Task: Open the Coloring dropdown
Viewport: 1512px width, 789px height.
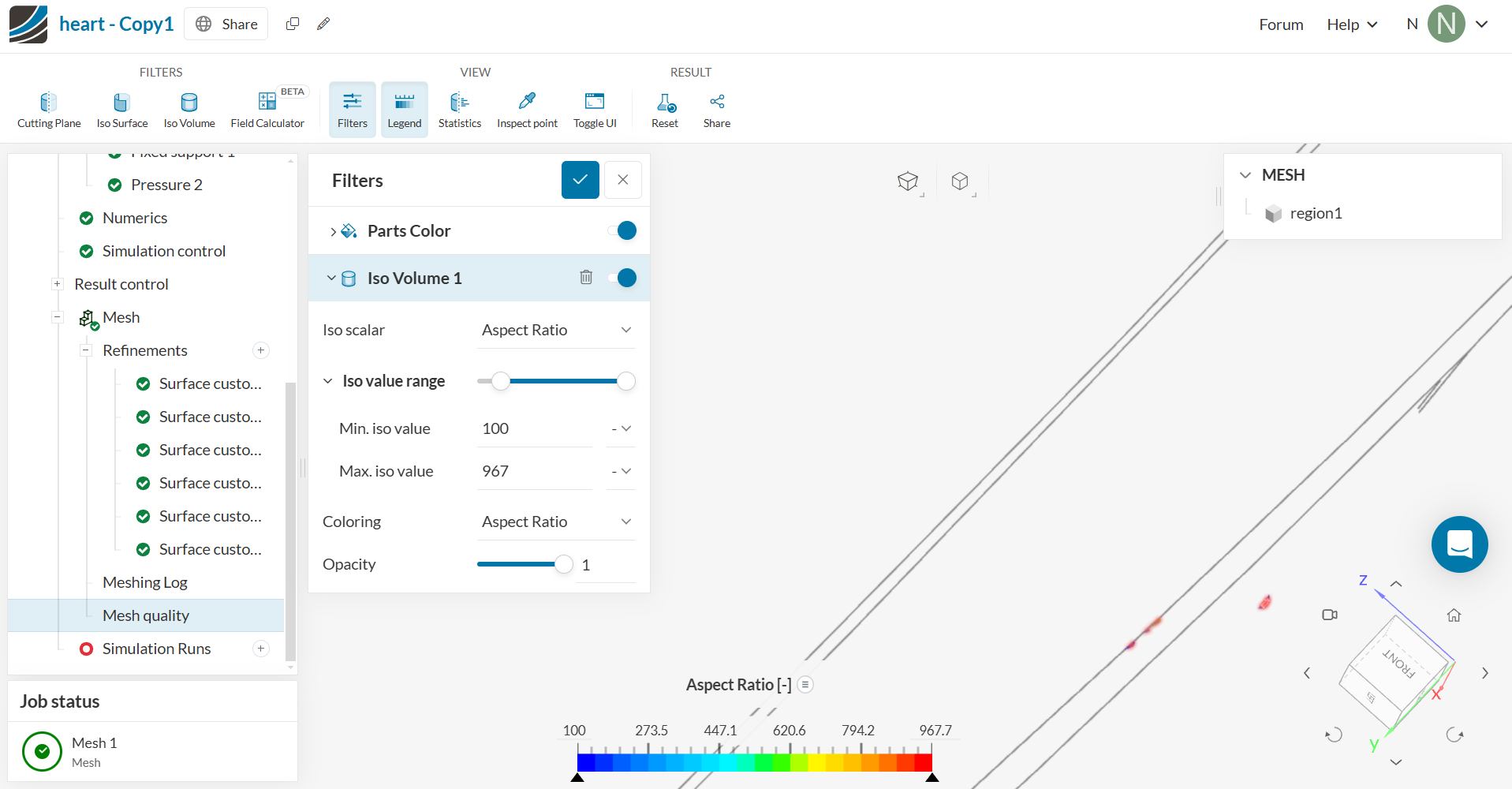Action: [x=556, y=522]
